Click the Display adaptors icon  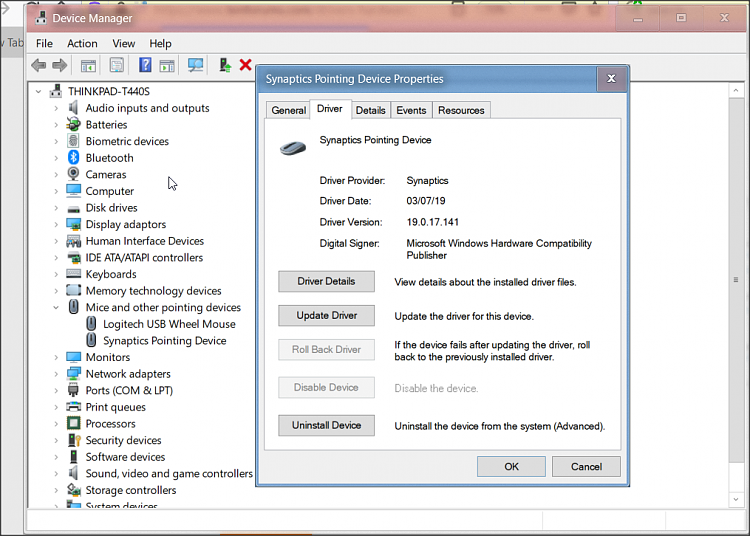(x=73, y=224)
